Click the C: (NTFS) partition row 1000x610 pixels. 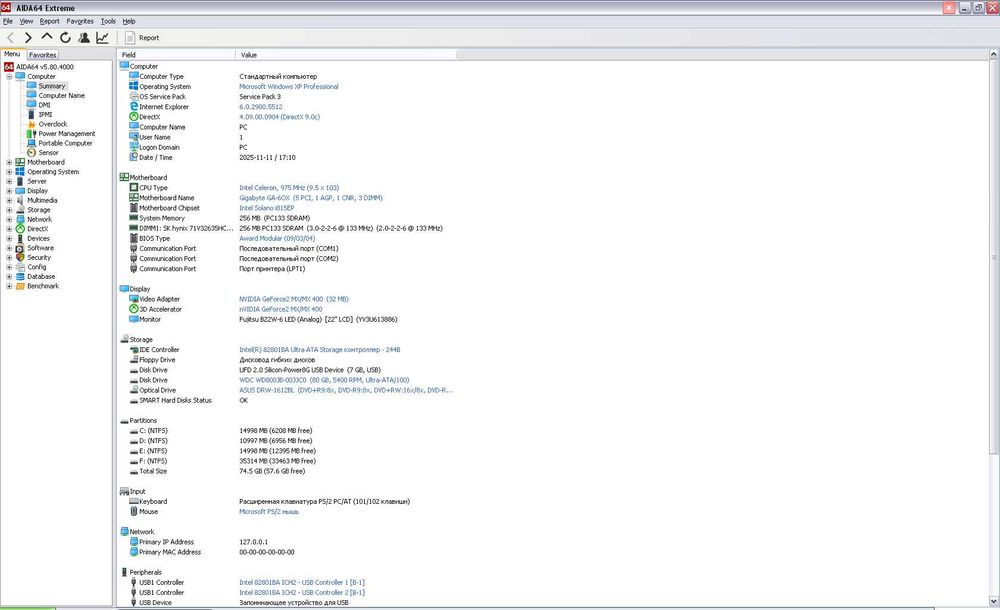(x=287, y=431)
